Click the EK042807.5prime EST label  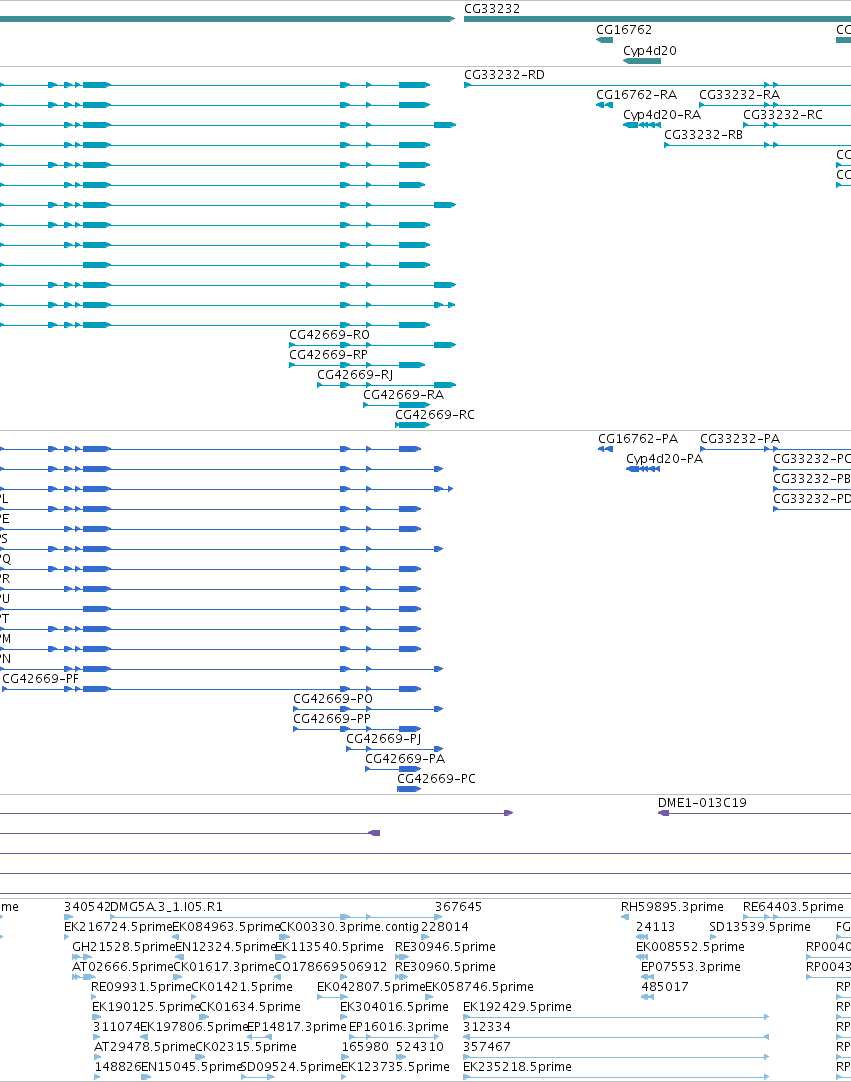tap(371, 987)
